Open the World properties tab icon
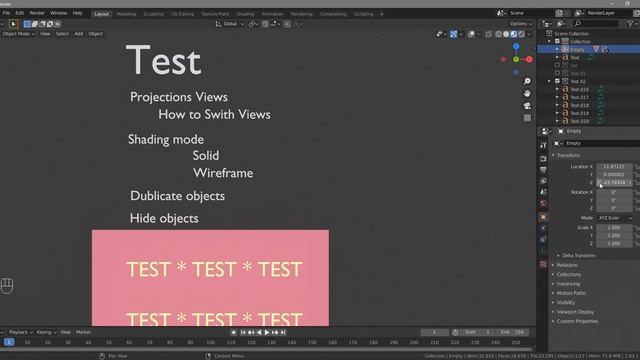This screenshot has width=640, height=360. coord(543,203)
